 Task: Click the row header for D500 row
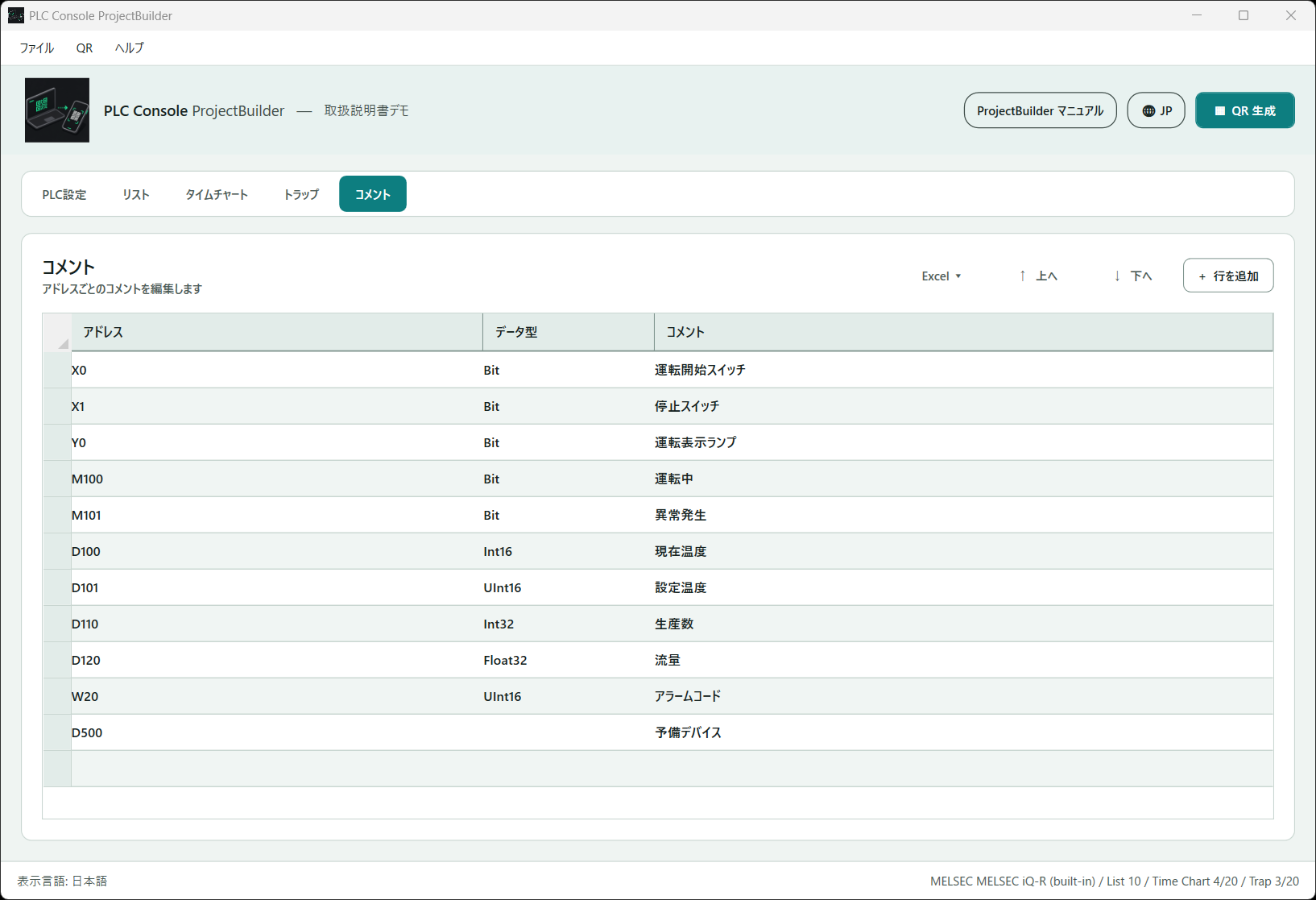click(x=57, y=732)
